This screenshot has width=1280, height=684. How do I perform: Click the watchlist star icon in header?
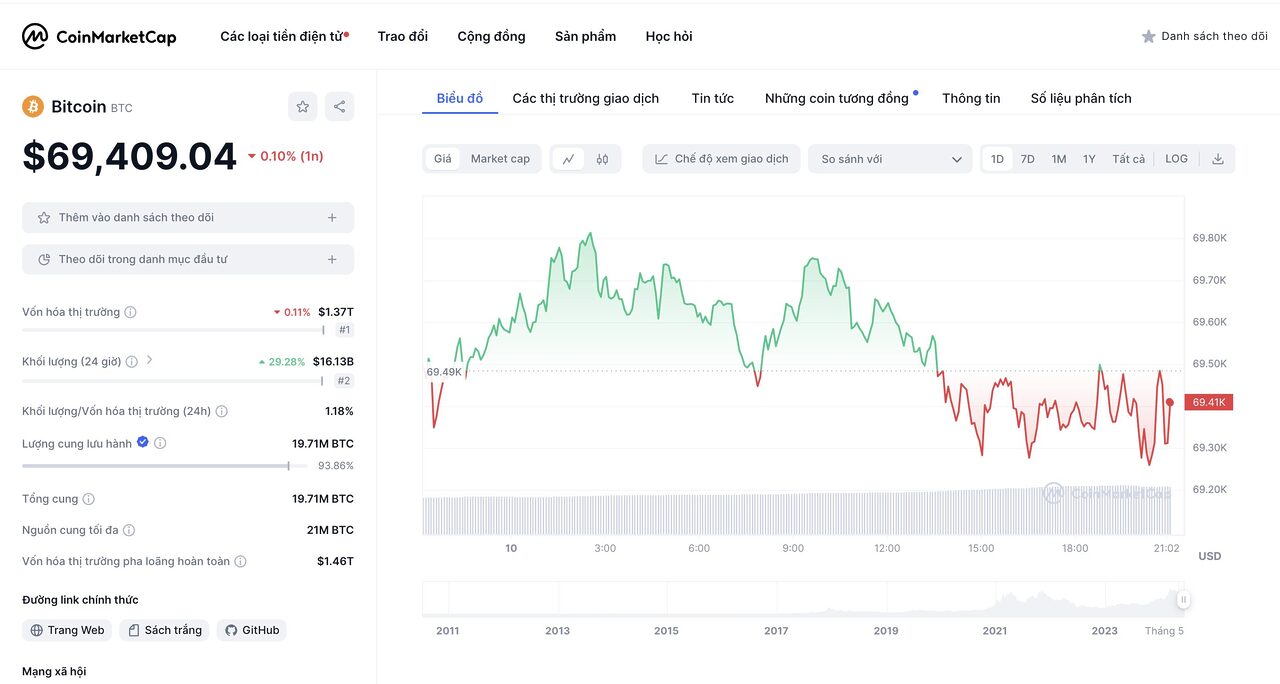coord(1148,37)
